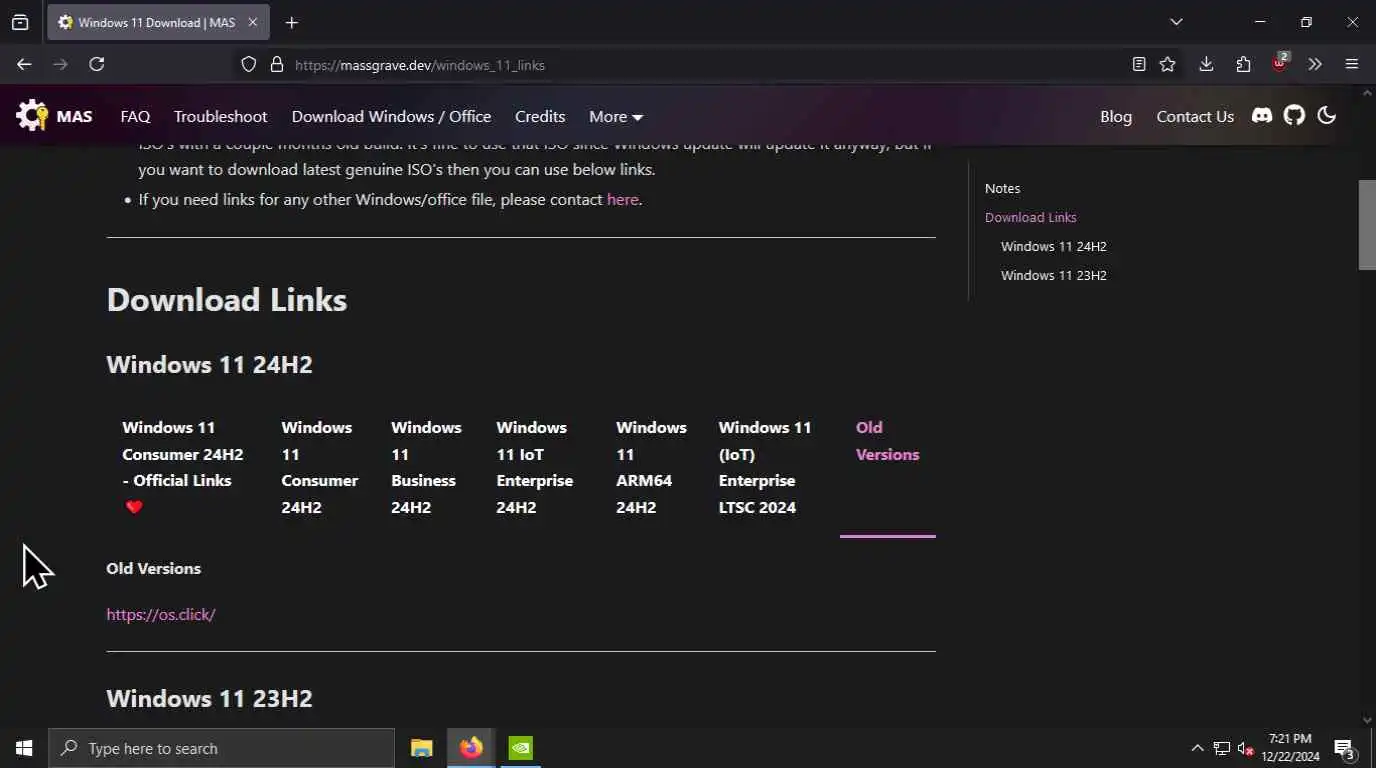Image resolution: width=1376 pixels, height=768 pixels.
Task: Show more tools overflow chevrons
Action: [x=1315, y=64]
